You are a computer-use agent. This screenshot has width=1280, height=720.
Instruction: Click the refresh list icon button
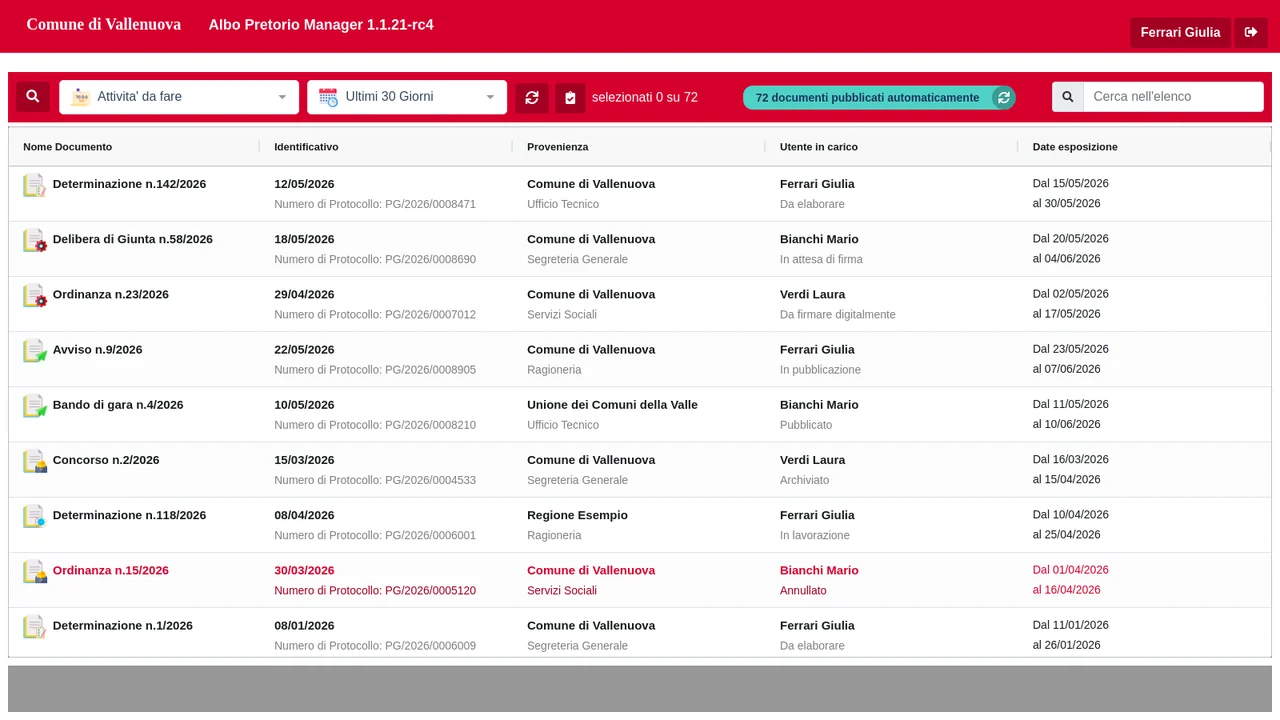pyautogui.click(x=532, y=97)
